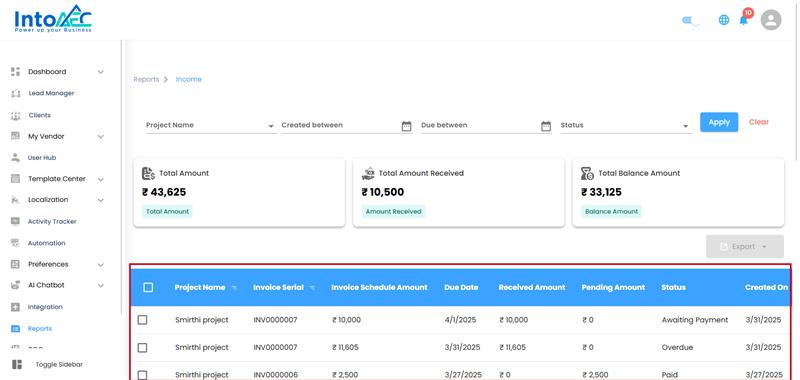Click the Toggle Sidebar label
This screenshot has width=800, height=380.
[x=59, y=364]
